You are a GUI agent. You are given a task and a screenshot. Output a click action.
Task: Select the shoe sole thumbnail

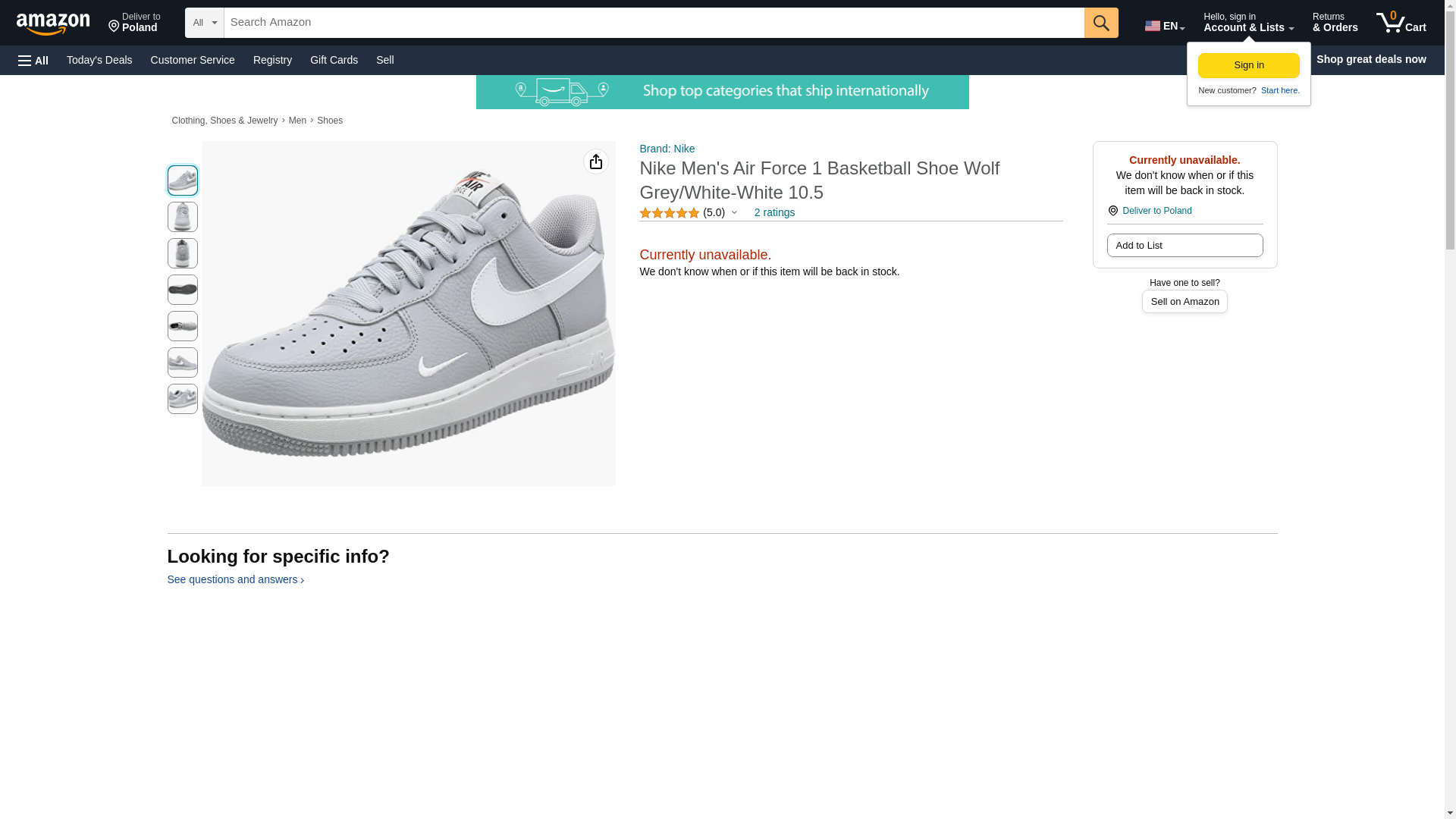pyautogui.click(x=182, y=290)
